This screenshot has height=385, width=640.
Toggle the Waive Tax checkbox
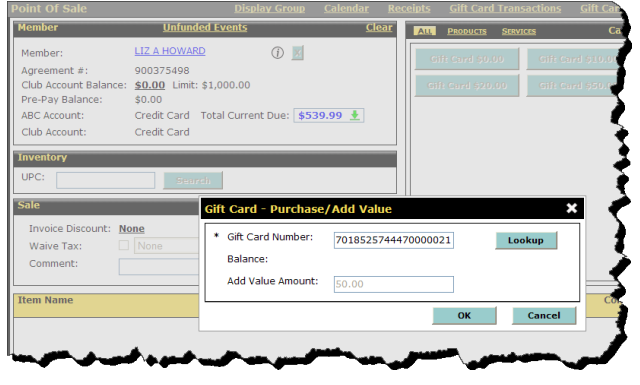coord(124,245)
